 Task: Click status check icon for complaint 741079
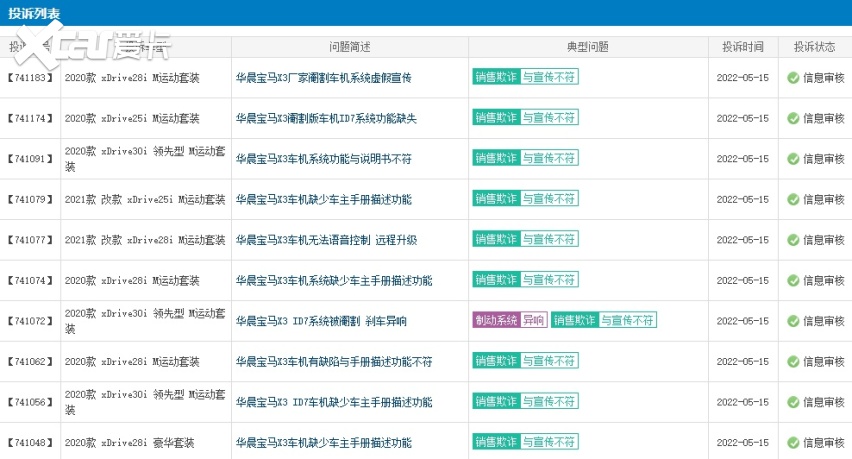tap(793, 199)
